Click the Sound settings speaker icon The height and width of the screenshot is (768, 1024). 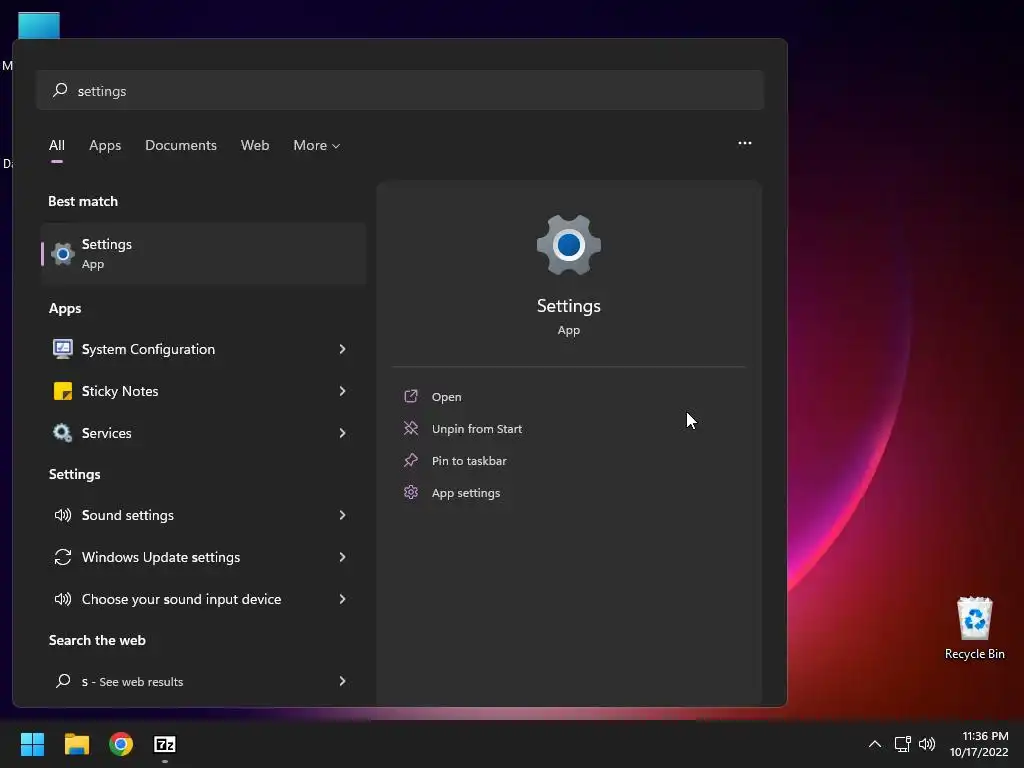coord(63,515)
